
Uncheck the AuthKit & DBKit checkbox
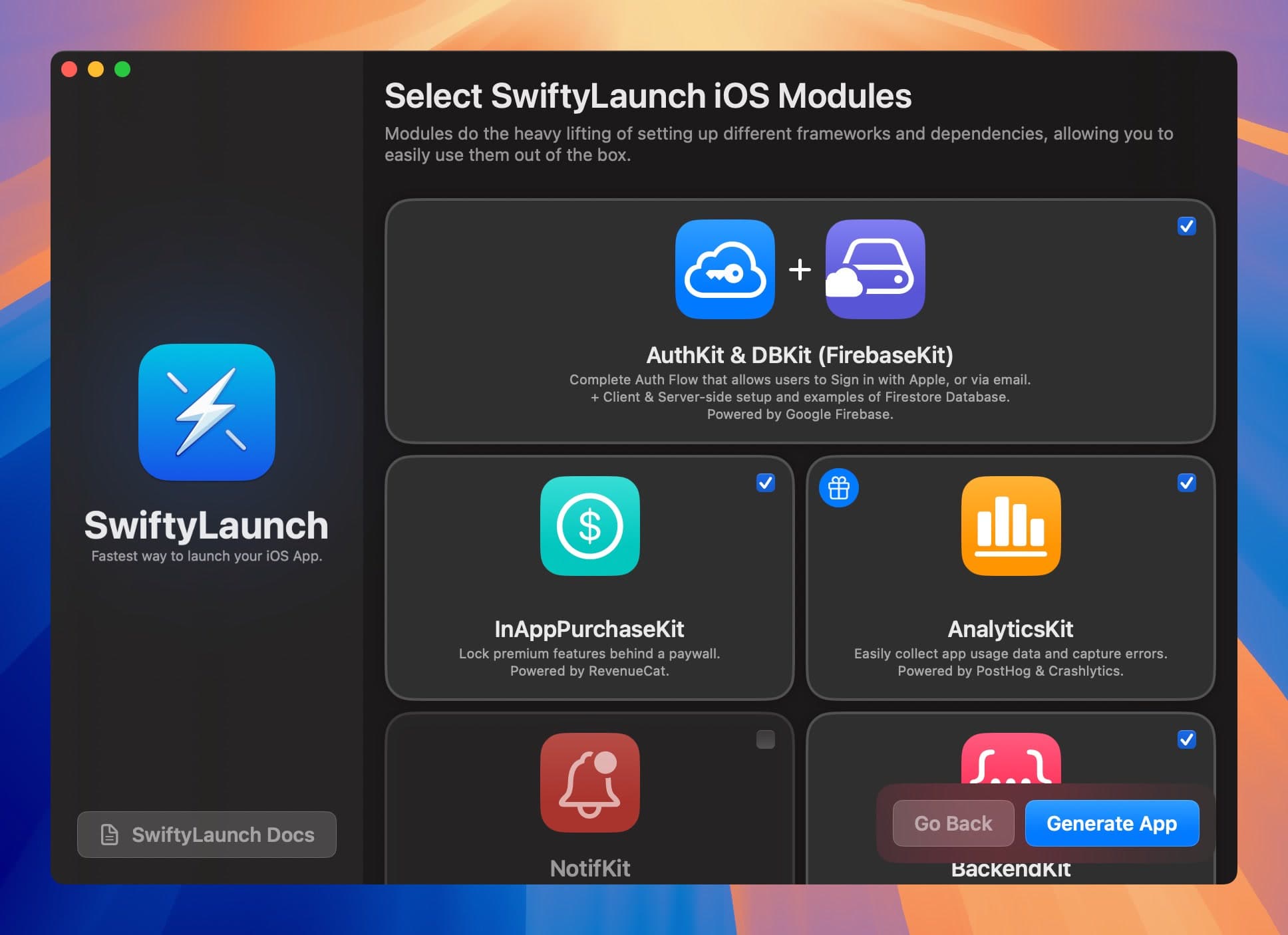click(x=1187, y=226)
